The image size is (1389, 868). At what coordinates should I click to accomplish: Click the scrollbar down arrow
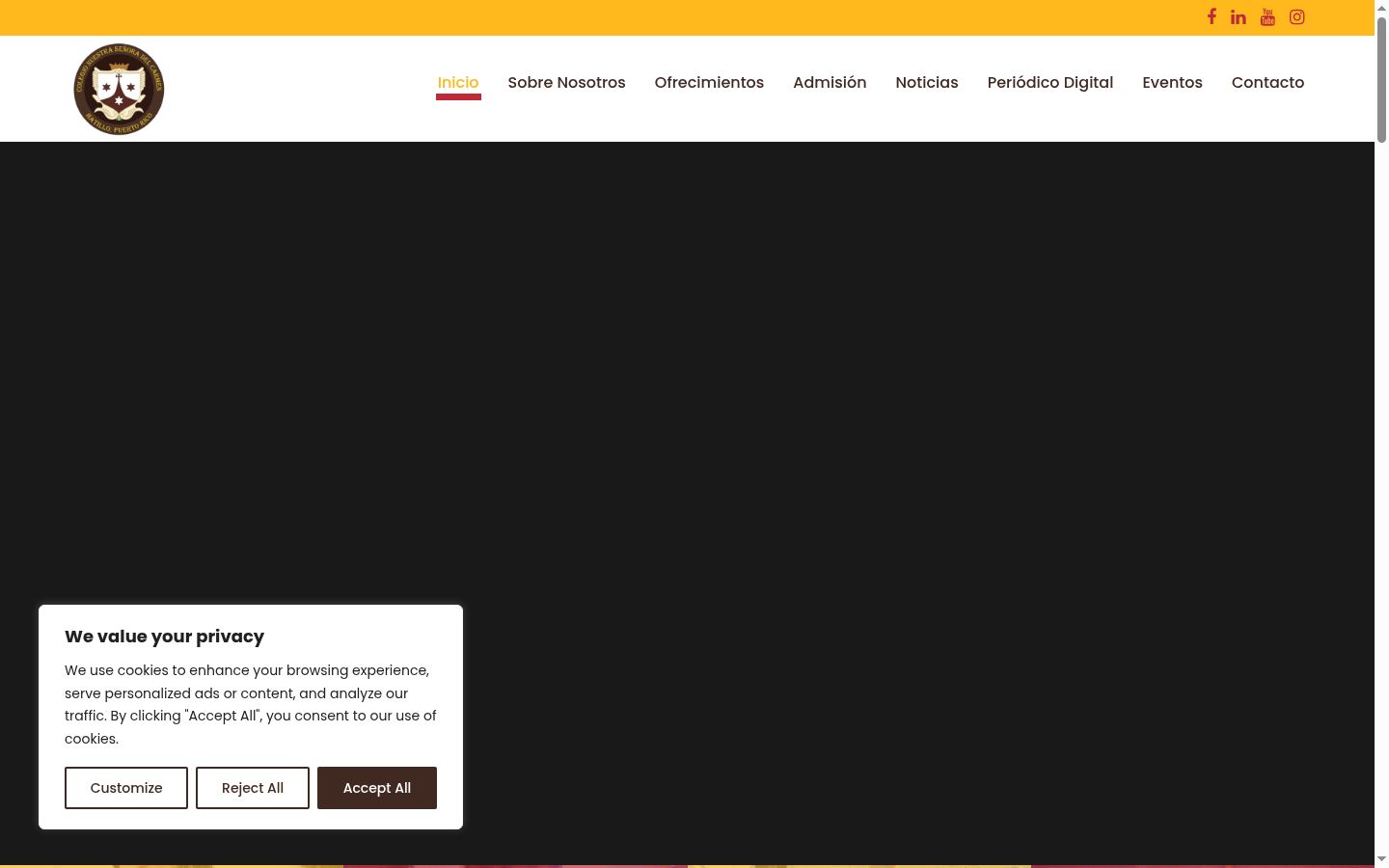click(1381, 859)
